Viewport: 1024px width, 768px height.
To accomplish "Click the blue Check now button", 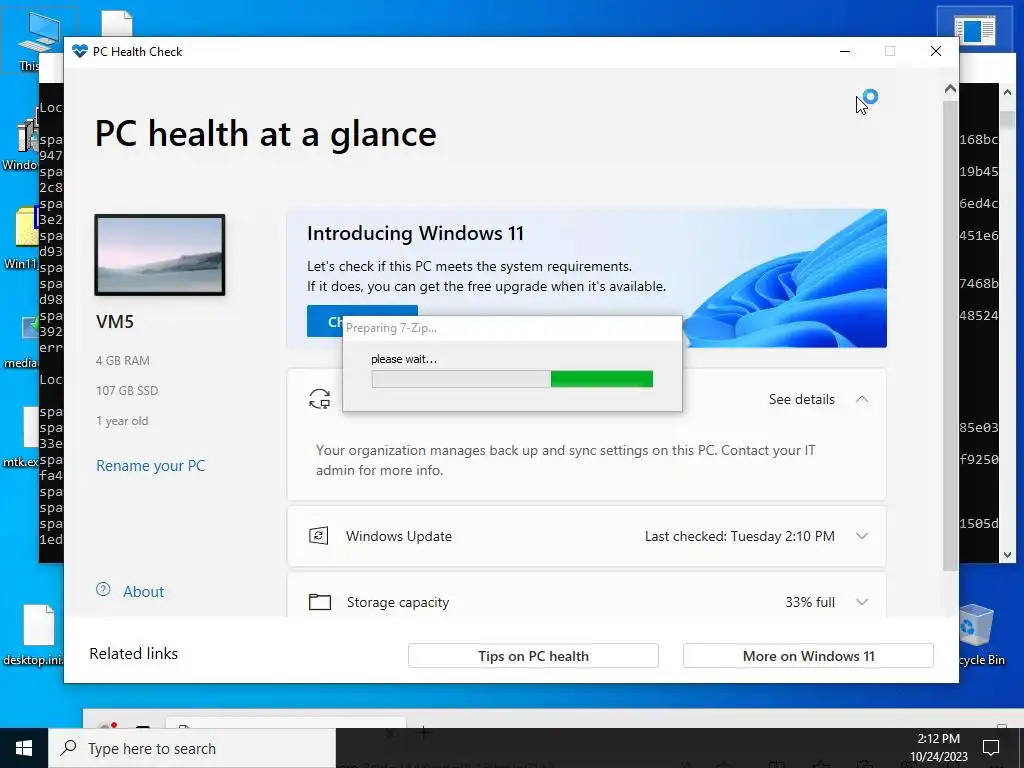I will click(325, 321).
